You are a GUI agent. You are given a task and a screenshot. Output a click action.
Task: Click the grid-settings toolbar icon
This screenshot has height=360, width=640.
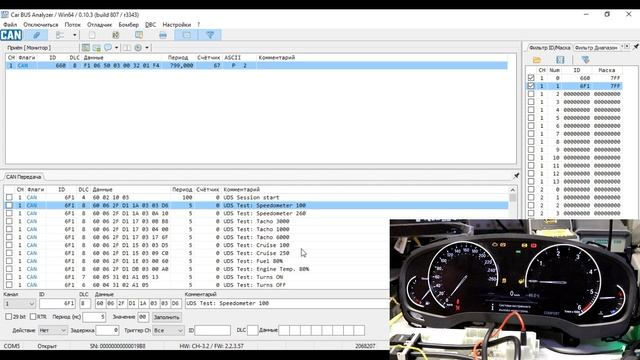click(116, 35)
